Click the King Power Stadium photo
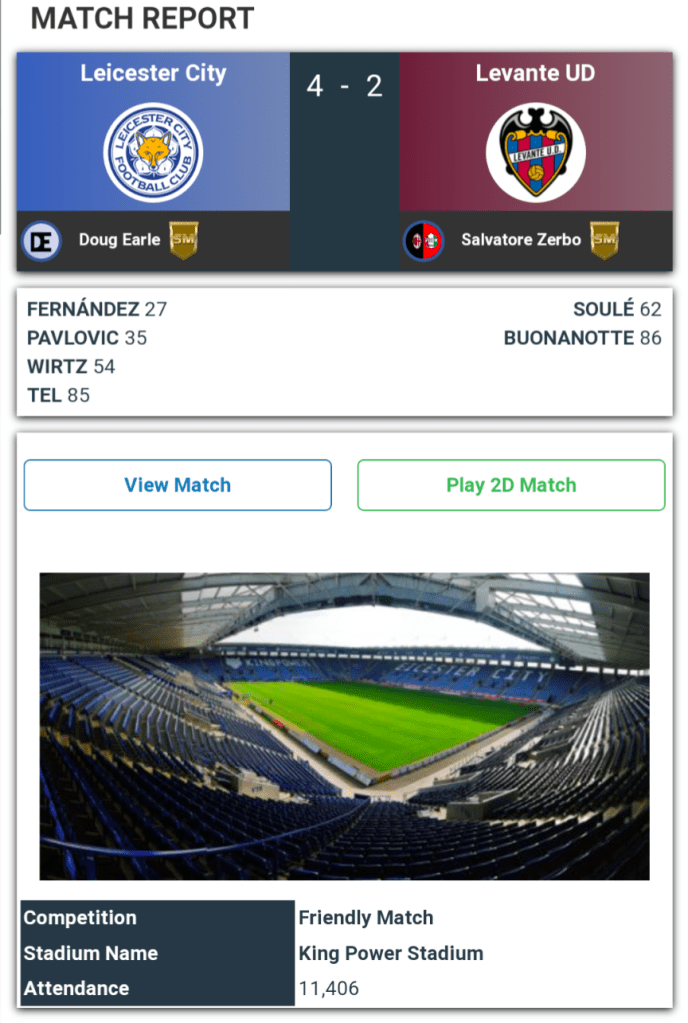This screenshot has width=688, height=1023. 344,725
